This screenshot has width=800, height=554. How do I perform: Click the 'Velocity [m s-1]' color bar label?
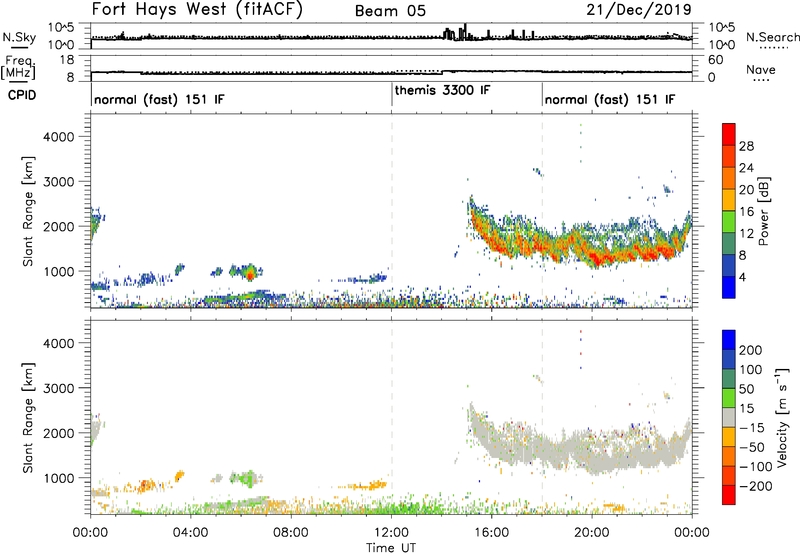782,417
